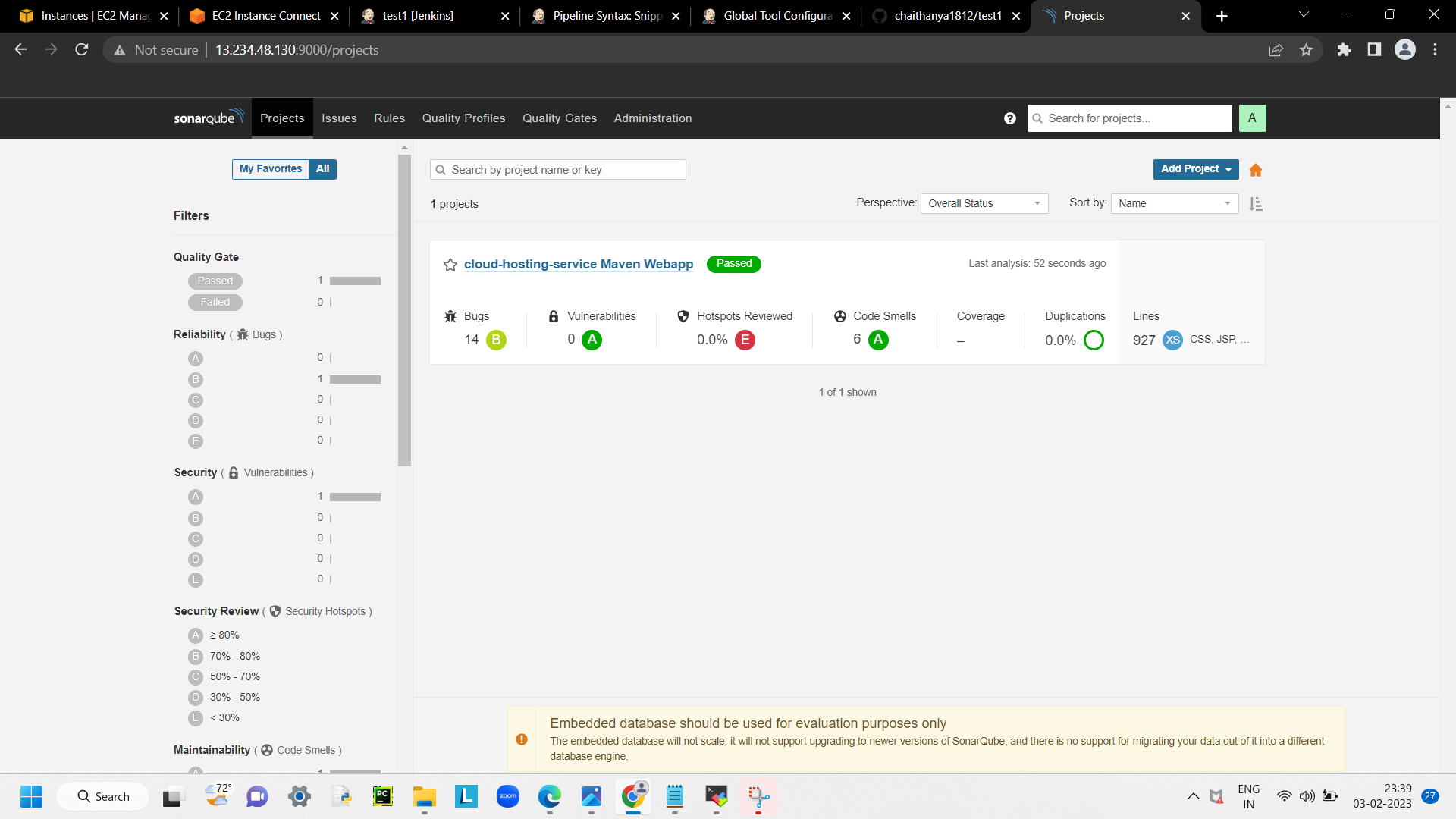Expand the Add Project dropdown button
Image resolution: width=1456 pixels, height=819 pixels.
click(x=1195, y=169)
